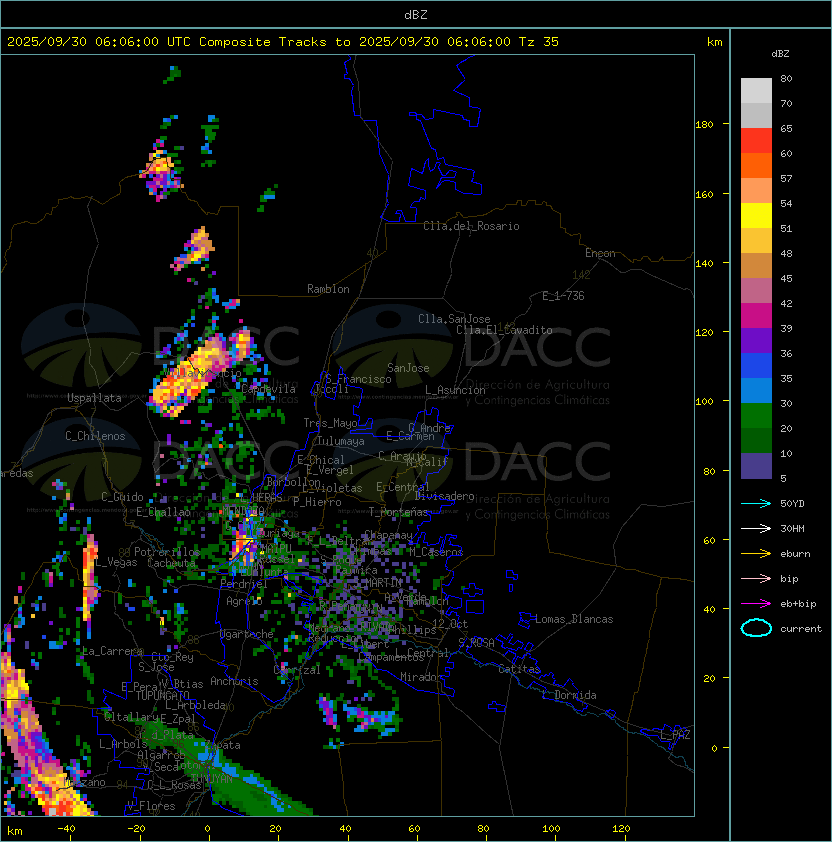Click the cyan 50YD arrow in legend
The image size is (832, 842).
(756, 503)
